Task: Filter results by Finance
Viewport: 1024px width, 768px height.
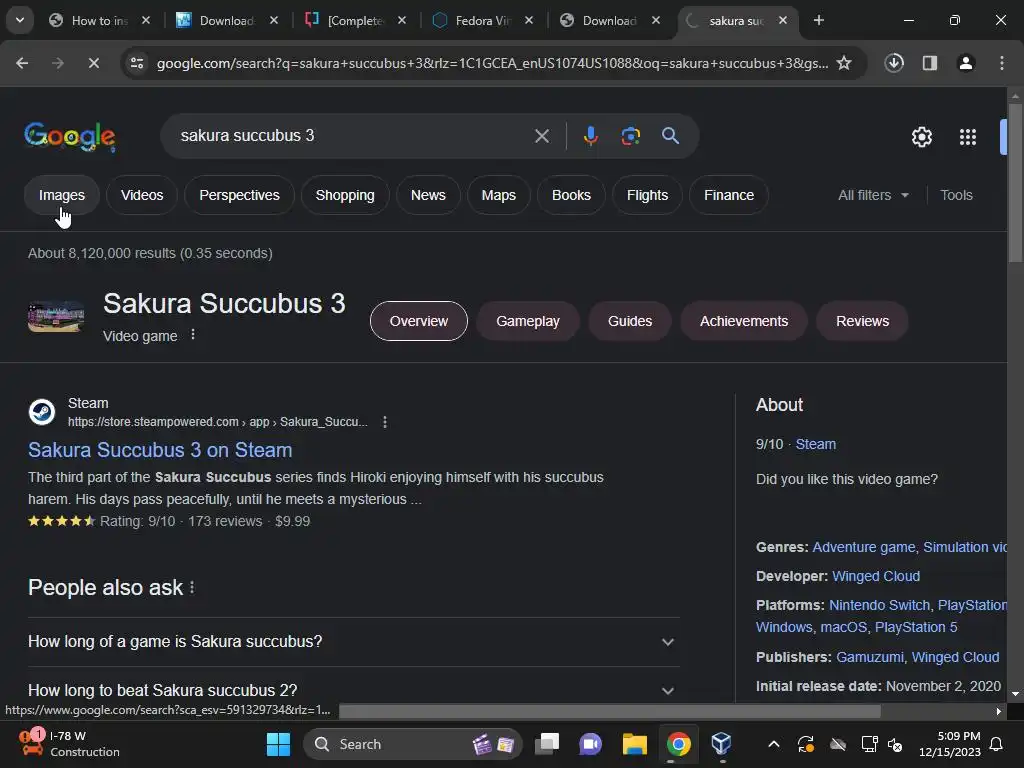Action: pyautogui.click(x=729, y=195)
